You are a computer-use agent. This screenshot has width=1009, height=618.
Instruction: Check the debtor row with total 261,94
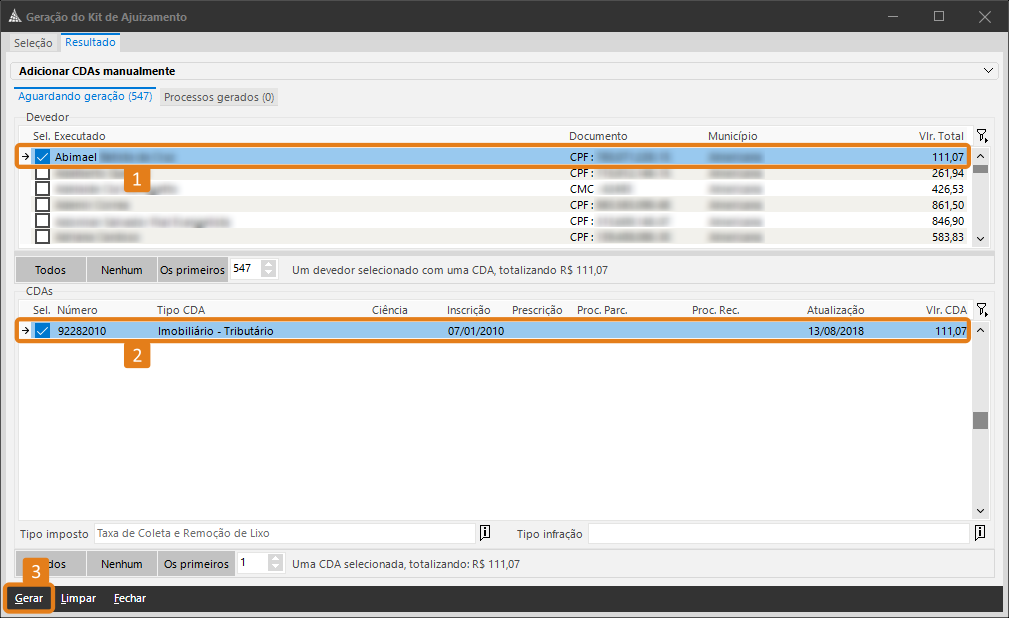pos(42,173)
